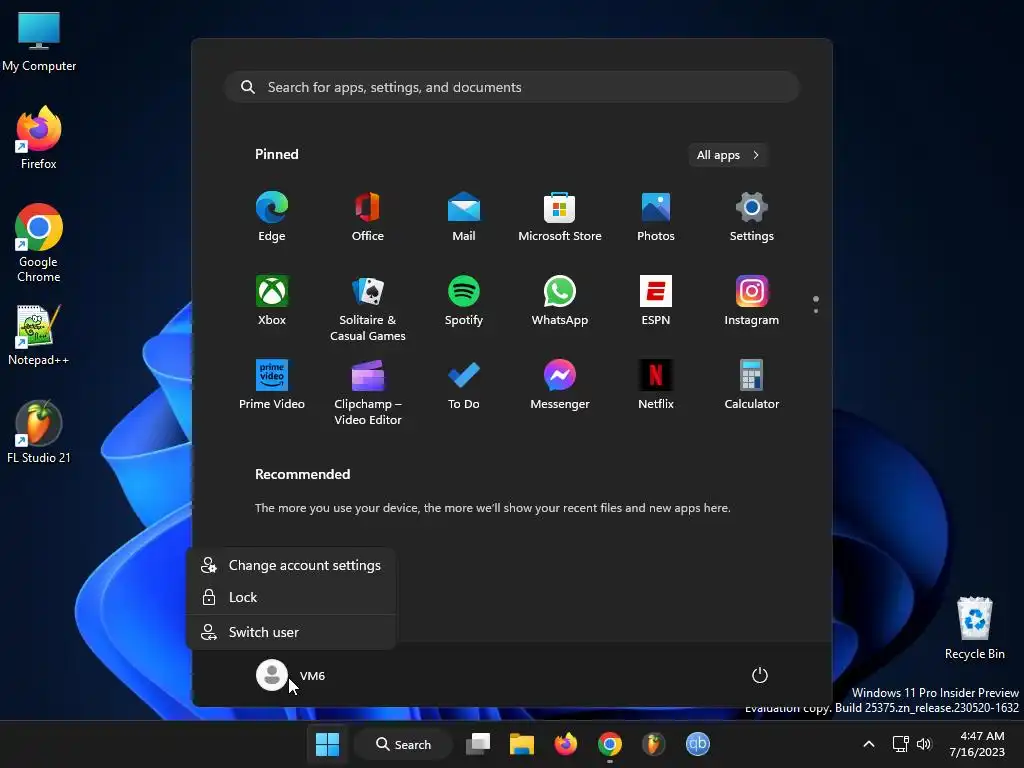Open My Computer desktop icon

[39, 42]
